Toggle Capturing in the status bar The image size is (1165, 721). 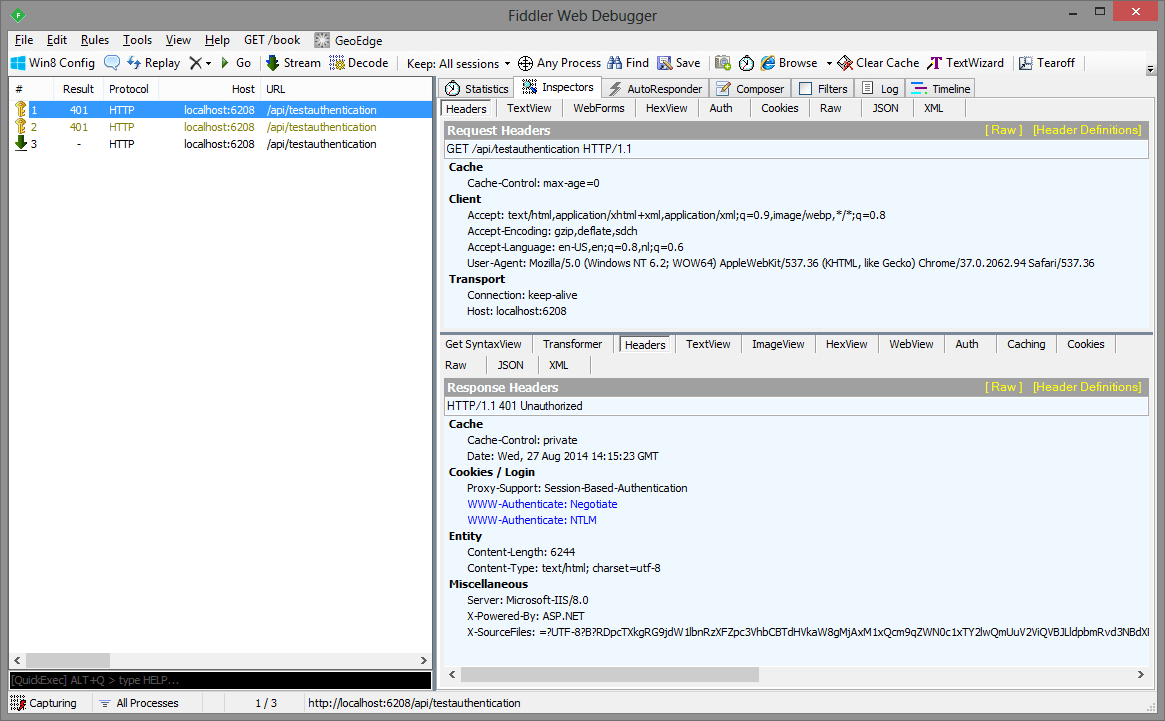pyautogui.click(x=44, y=703)
